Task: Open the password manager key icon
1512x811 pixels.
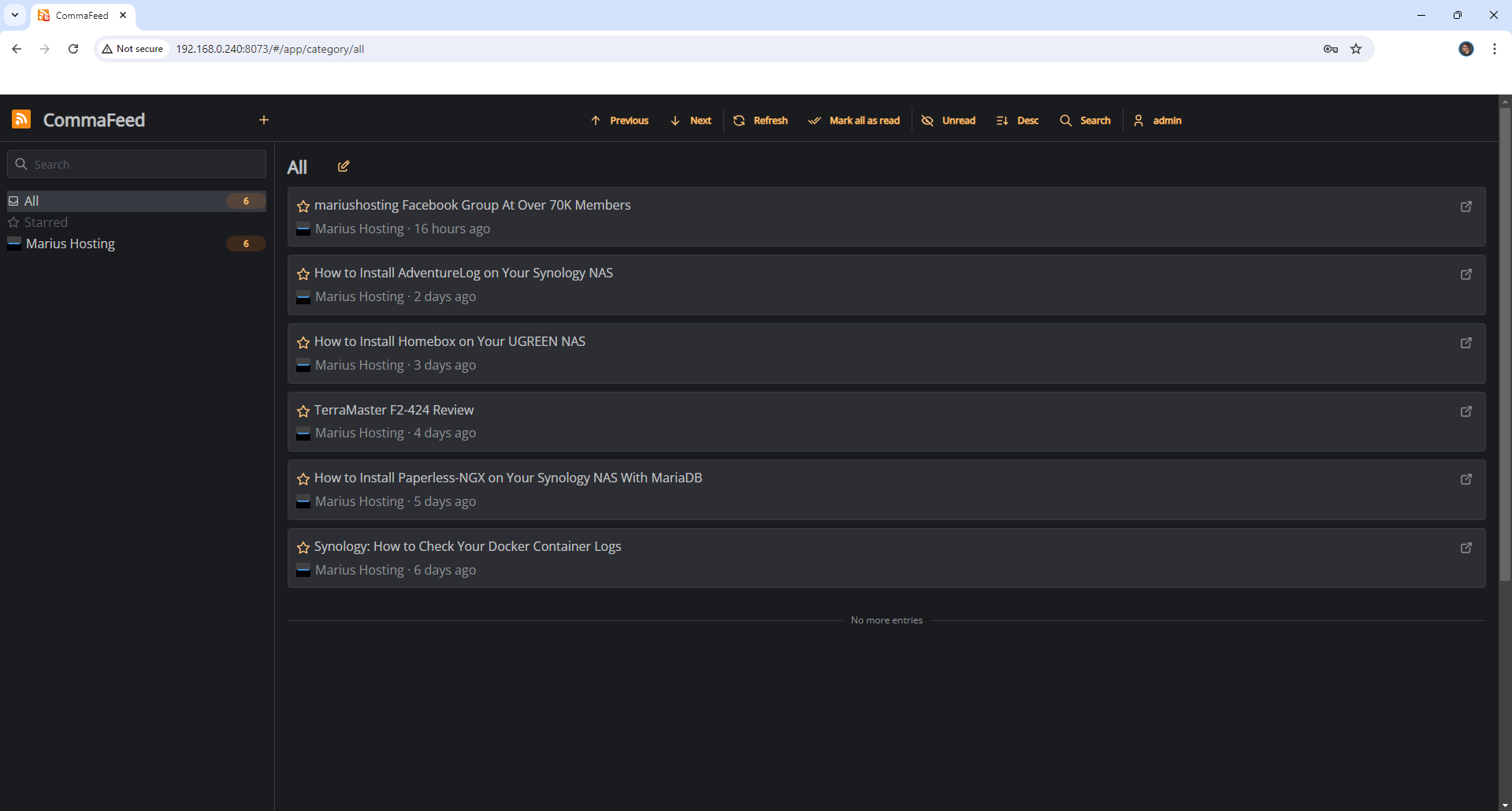Action: [1331, 49]
